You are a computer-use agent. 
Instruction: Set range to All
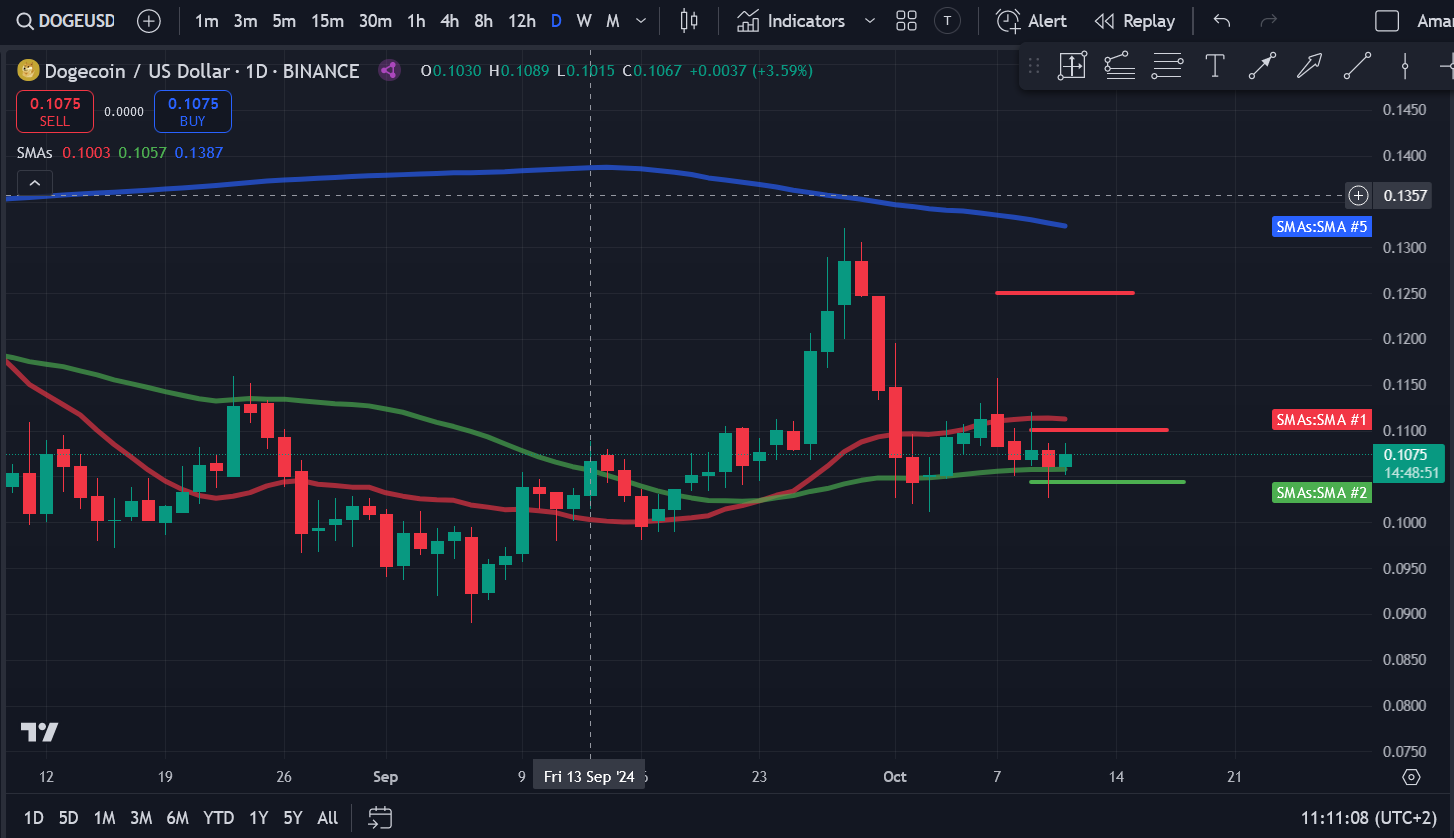pyautogui.click(x=328, y=818)
